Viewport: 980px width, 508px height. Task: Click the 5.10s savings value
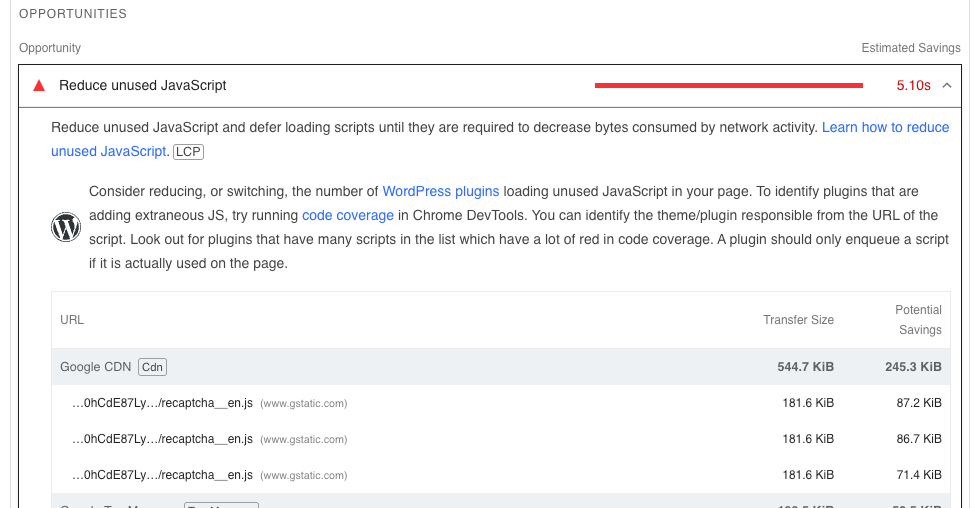pyautogui.click(x=913, y=86)
